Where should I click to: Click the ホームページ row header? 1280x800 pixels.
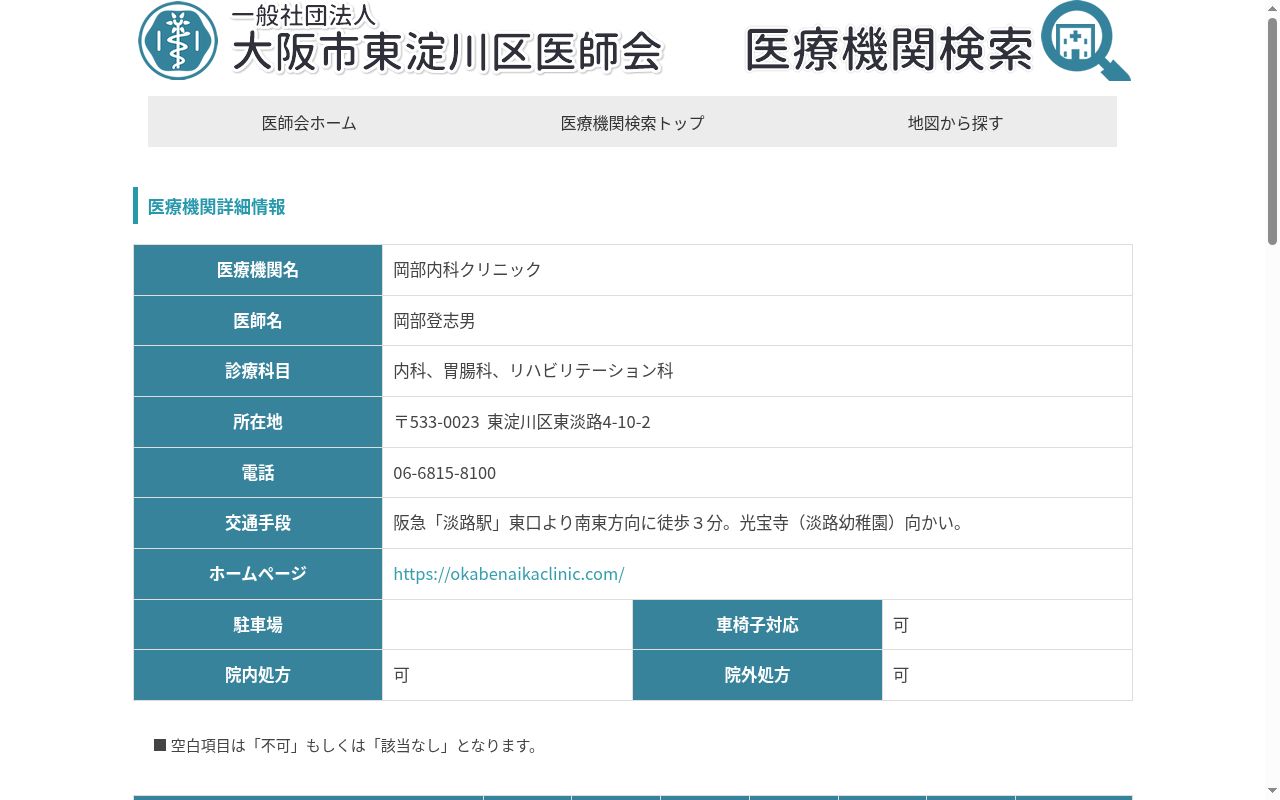coord(258,574)
